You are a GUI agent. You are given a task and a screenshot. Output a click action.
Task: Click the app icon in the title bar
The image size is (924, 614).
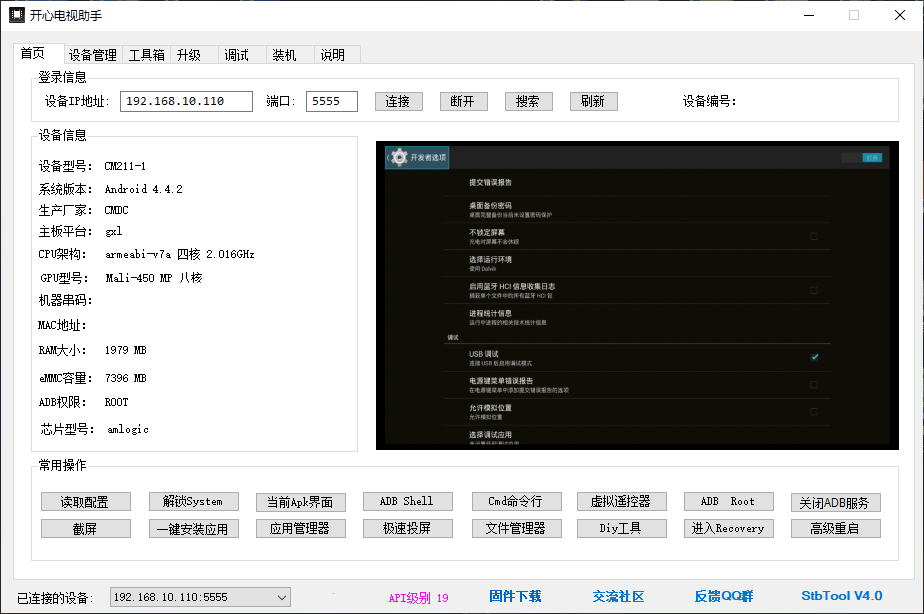click(x=17, y=15)
